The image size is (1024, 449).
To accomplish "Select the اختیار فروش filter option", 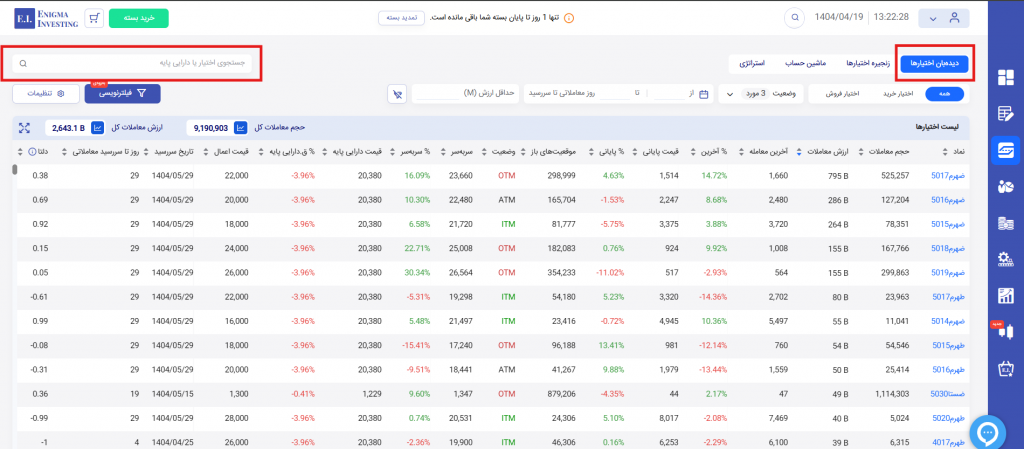I will (x=843, y=94).
